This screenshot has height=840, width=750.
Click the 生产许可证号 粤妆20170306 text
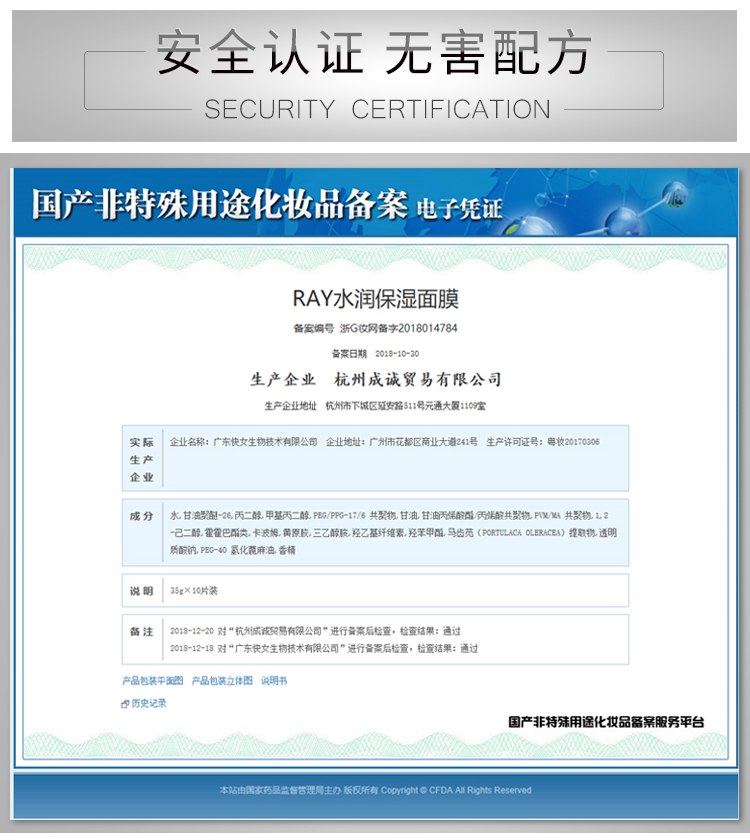(x=543, y=442)
